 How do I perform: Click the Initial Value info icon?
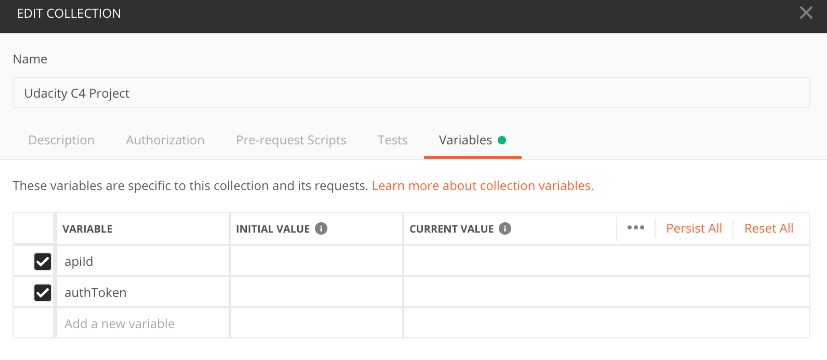pyautogui.click(x=321, y=229)
